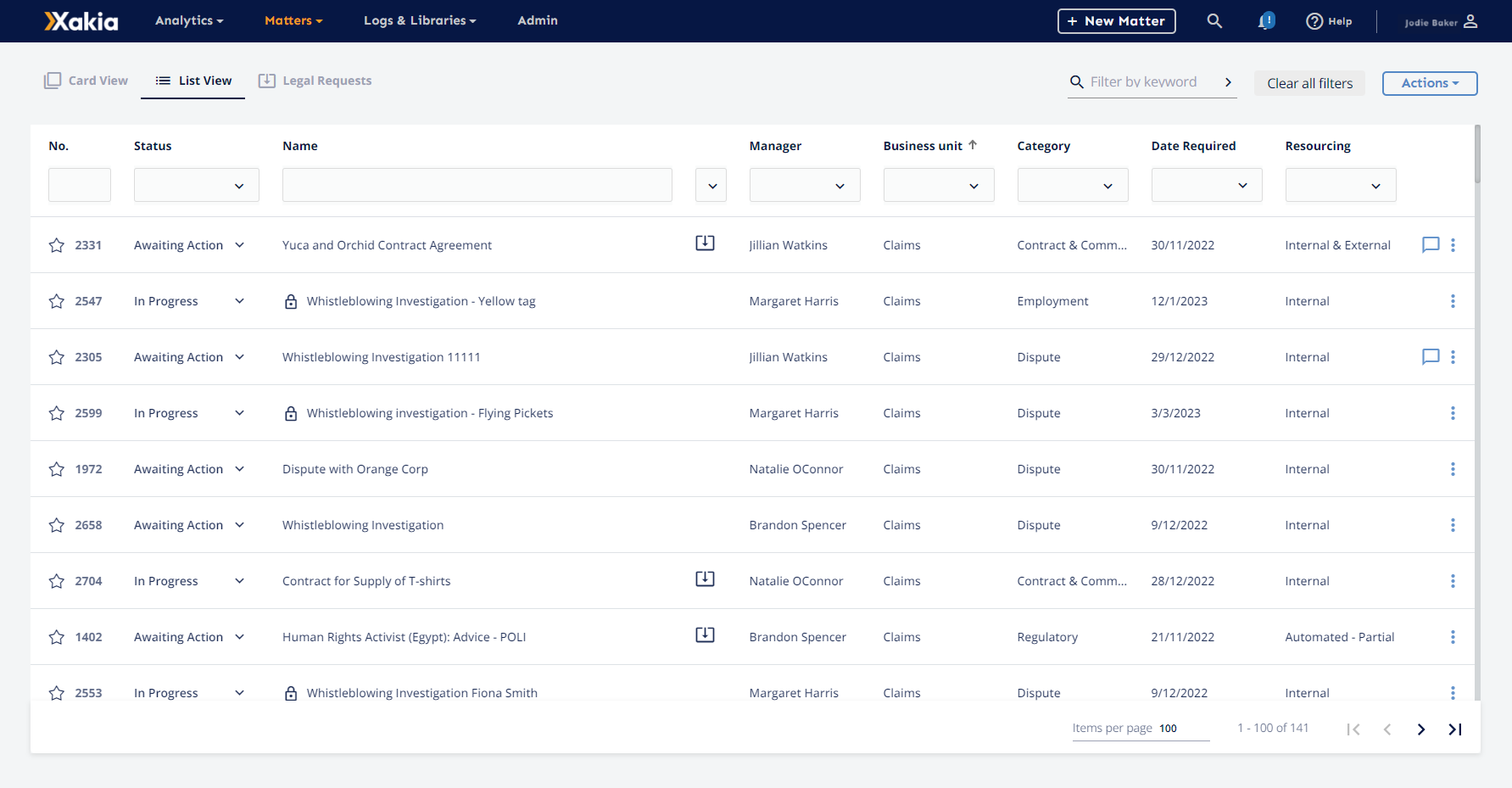Image resolution: width=1512 pixels, height=788 pixels.
Task: Click Clear all filters
Action: pyautogui.click(x=1309, y=82)
